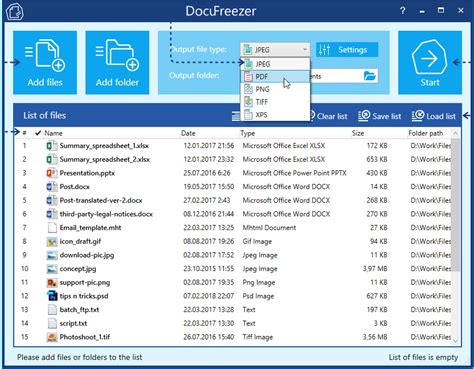This screenshot has height=369, width=474.
Task: Click the DocuFreezer logo icon
Action: click(x=15, y=11)
